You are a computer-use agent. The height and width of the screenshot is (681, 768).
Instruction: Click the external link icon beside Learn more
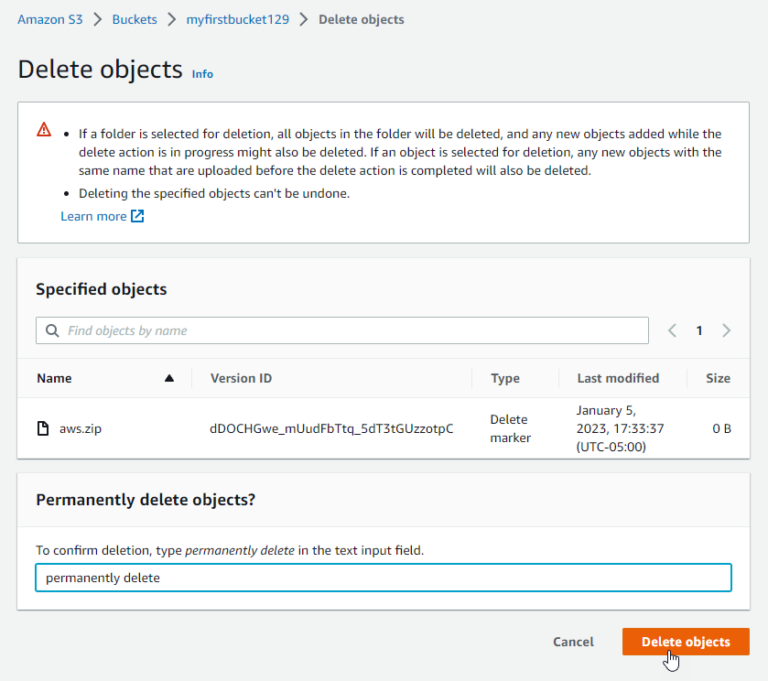click(138, 216)
